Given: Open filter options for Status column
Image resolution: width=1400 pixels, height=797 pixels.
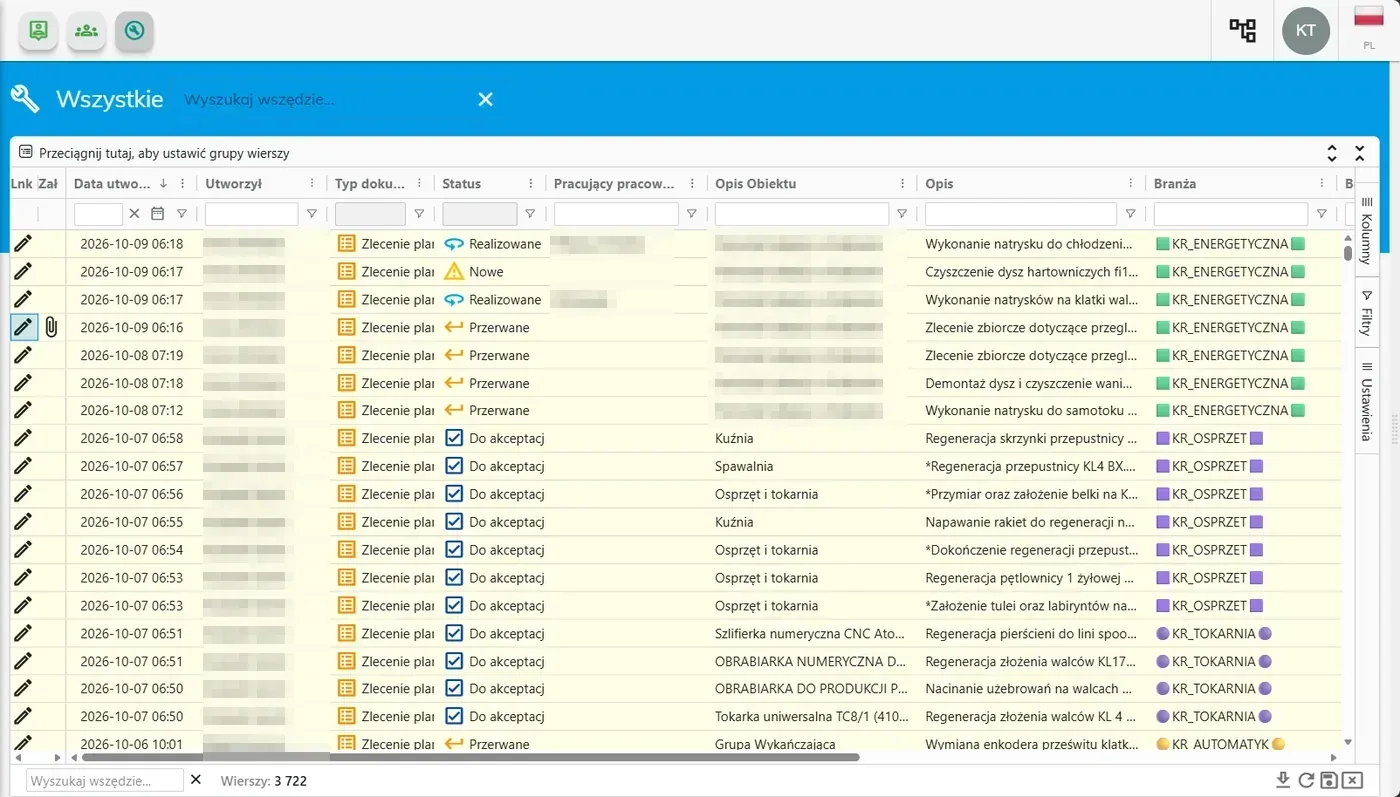Looking at the screenshot, I should tap(530, 214).
